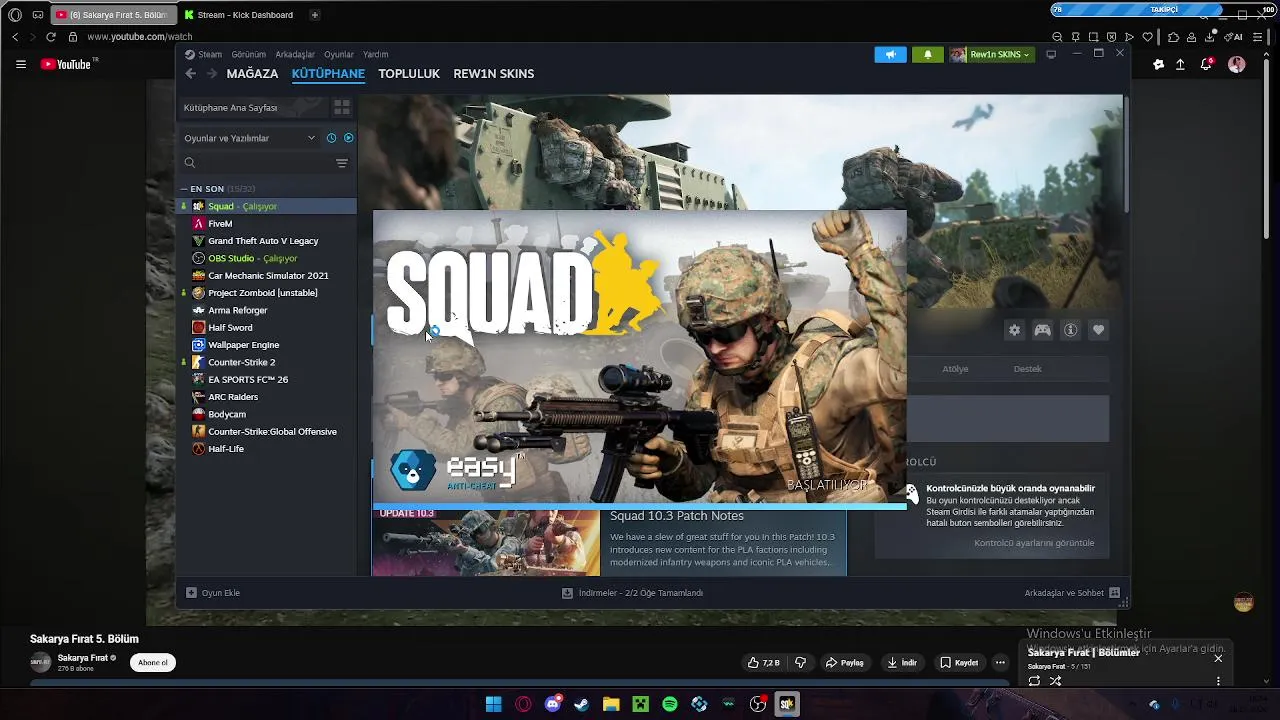Select Wallpaper Engine in library
This screenshot has height=720, width=1280.
(x=267, y=345)
